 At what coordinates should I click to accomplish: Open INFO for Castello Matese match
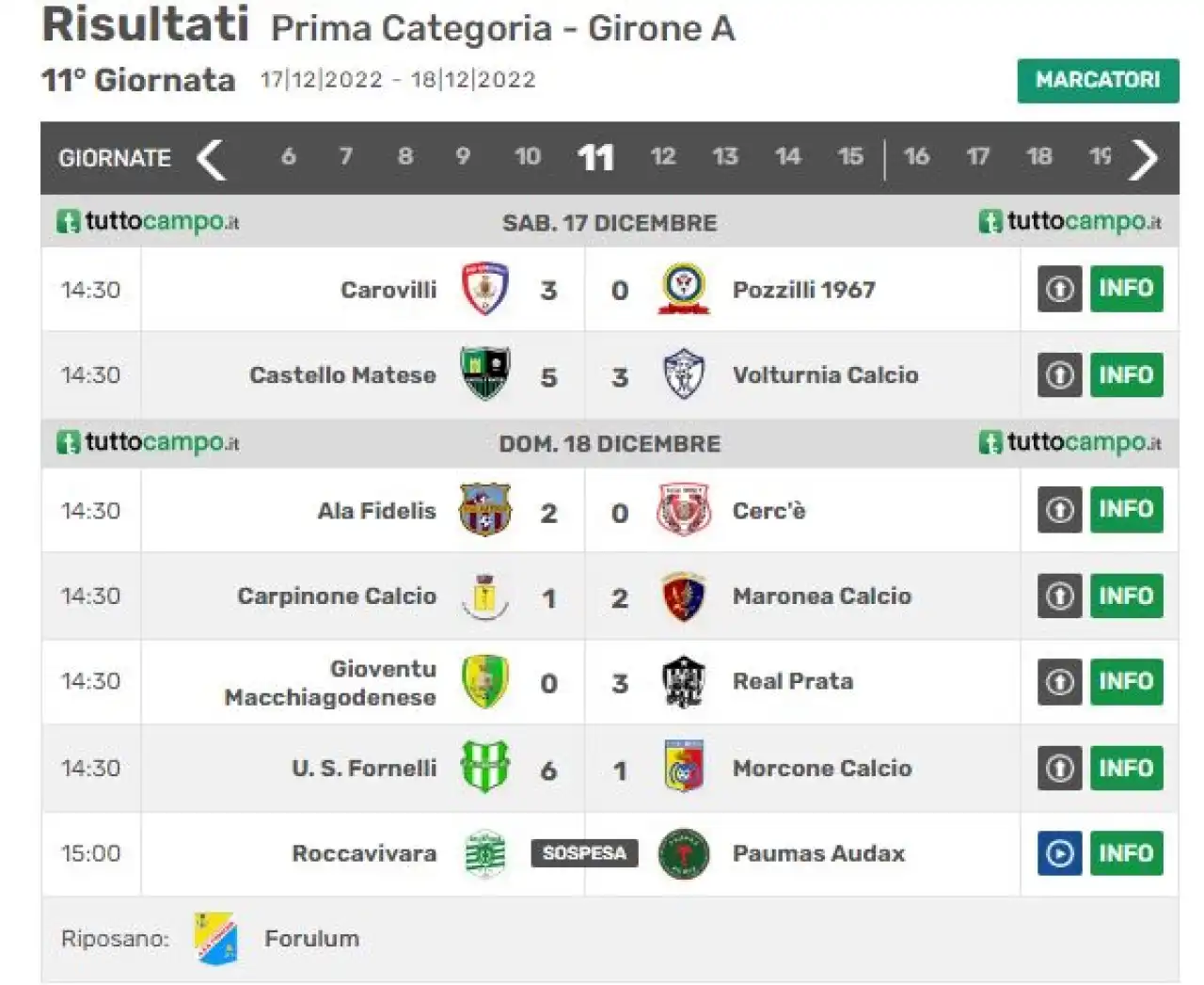click(x=1126, y=374)
